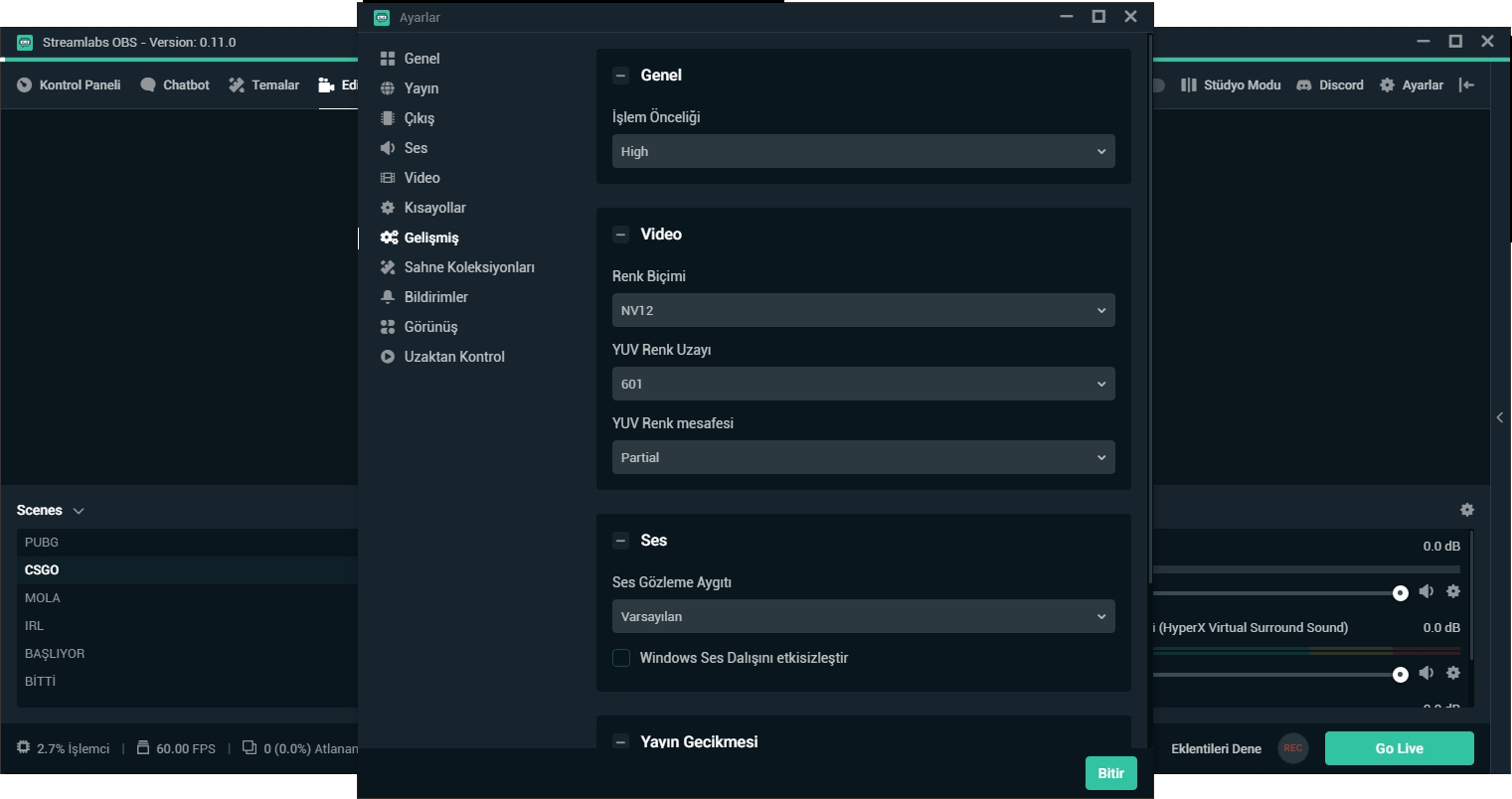Click the FPS indicator icon
The image size is (1512, 799).
143,747
